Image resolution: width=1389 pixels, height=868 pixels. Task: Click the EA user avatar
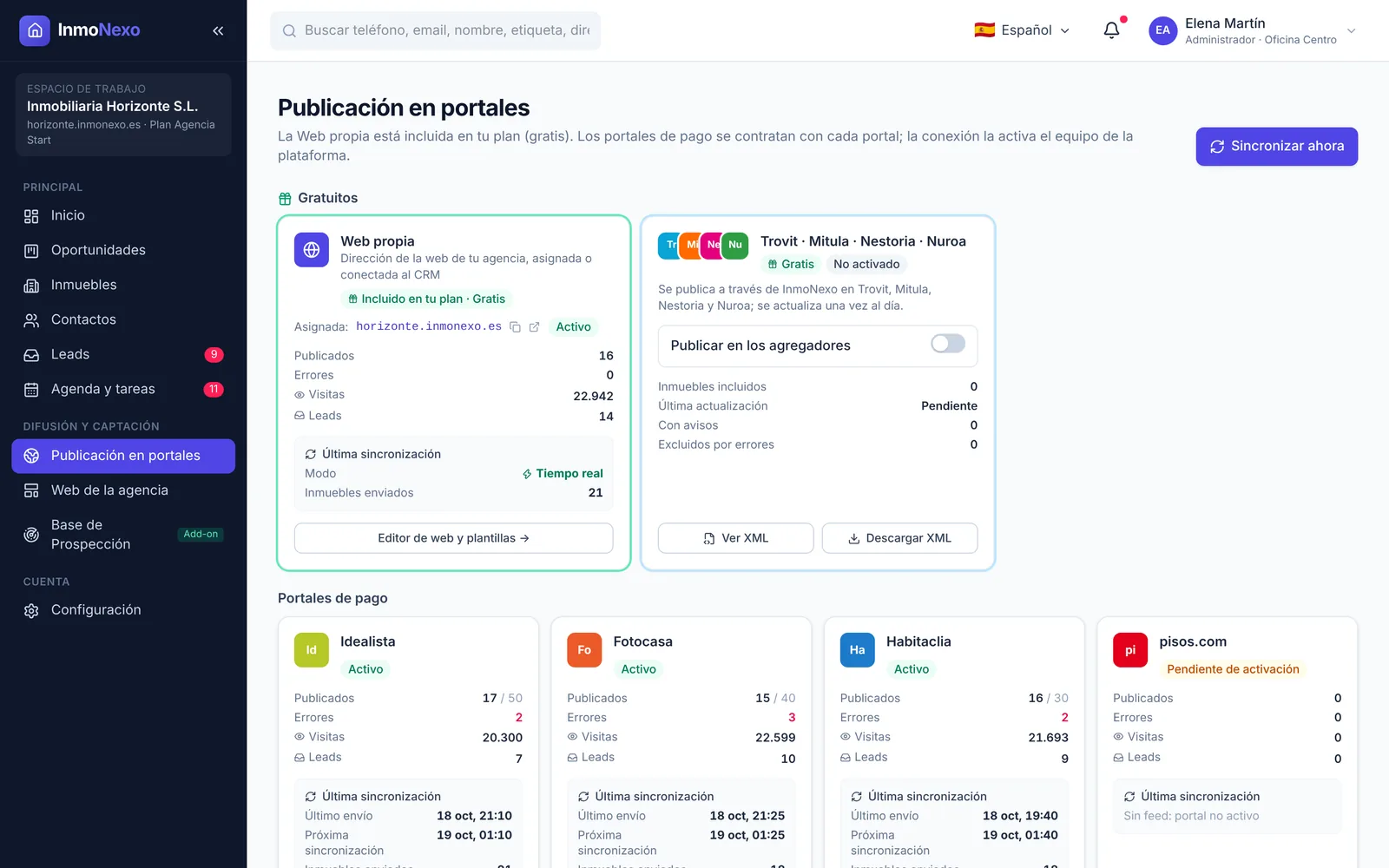coord(1162,30)
